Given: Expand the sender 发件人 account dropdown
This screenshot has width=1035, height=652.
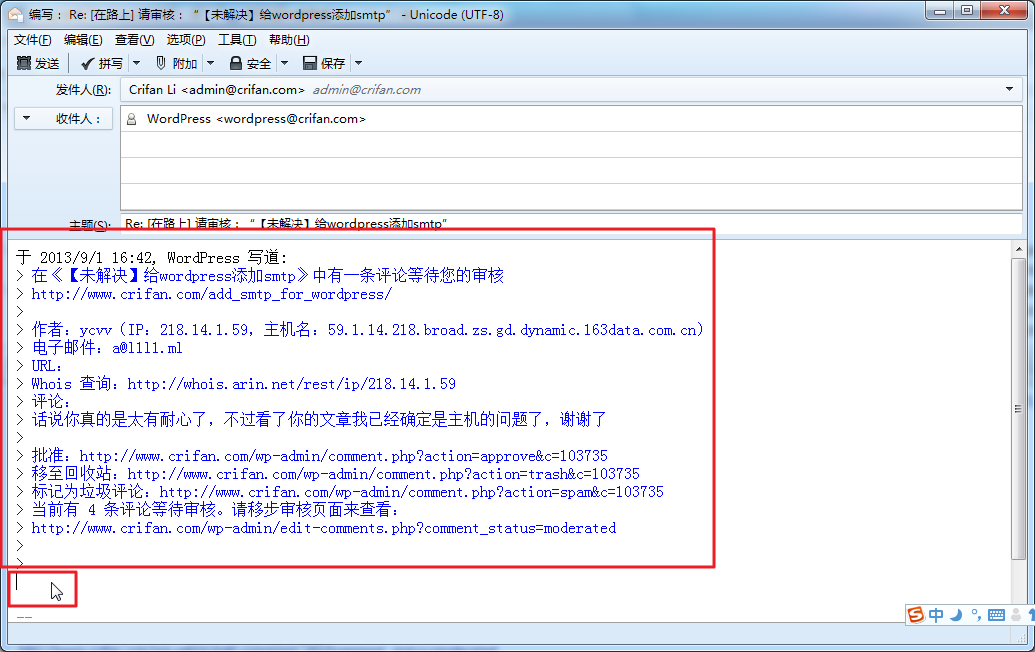Looking at the screenshot, I should click(x=1009, y=89).
